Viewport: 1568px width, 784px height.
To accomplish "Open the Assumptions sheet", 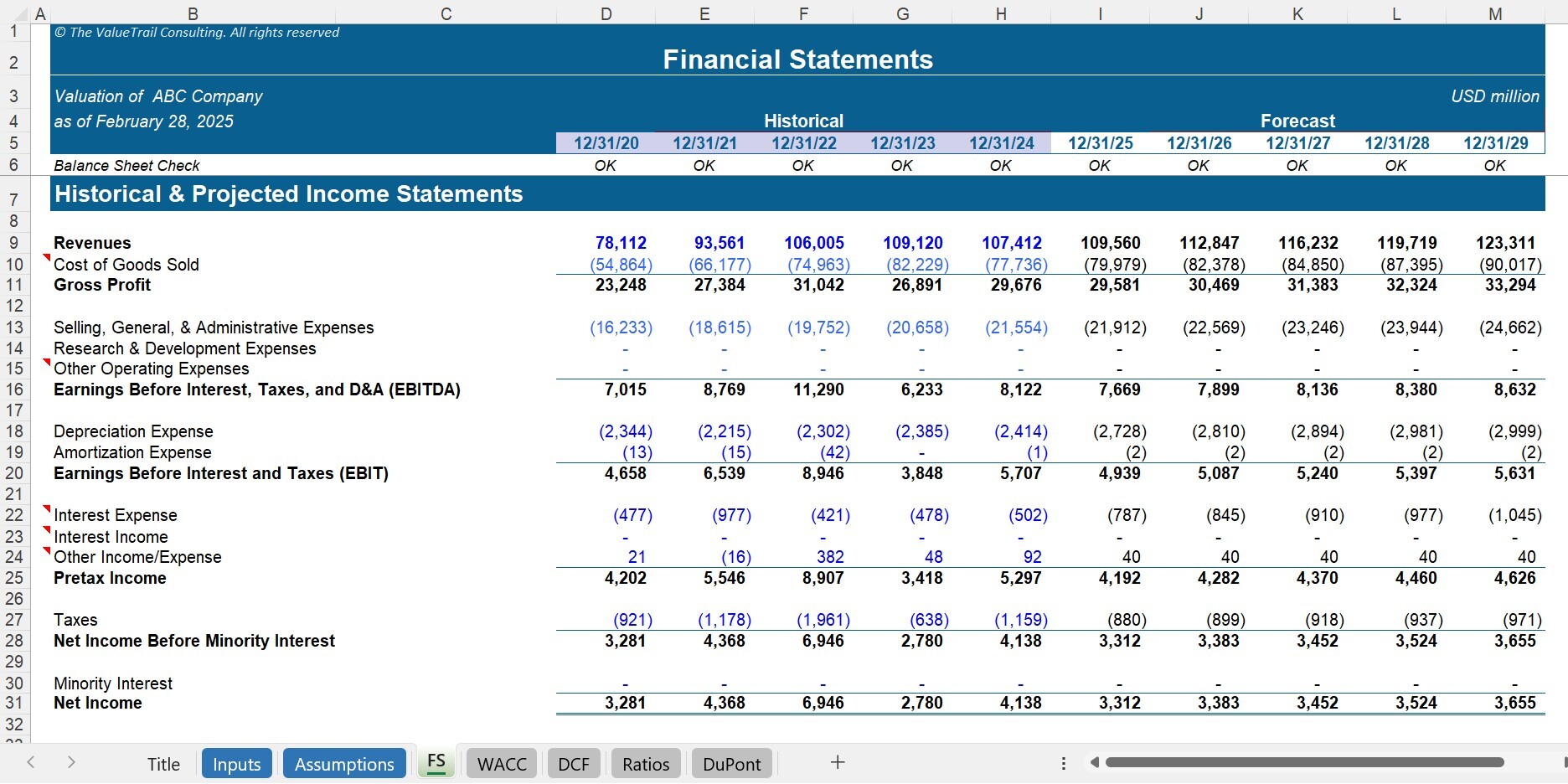I will 344,763.
